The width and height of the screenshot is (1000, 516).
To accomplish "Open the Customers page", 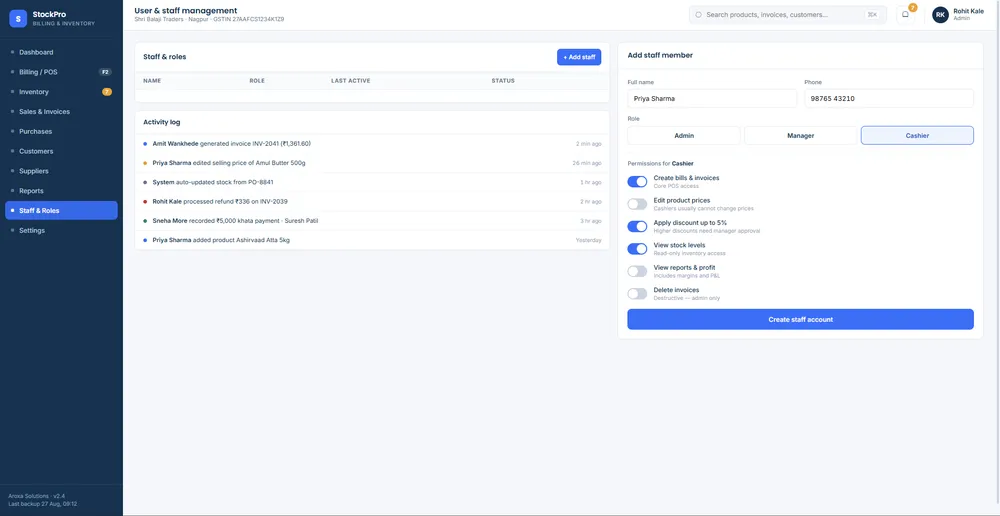I will tap(61, 151).
